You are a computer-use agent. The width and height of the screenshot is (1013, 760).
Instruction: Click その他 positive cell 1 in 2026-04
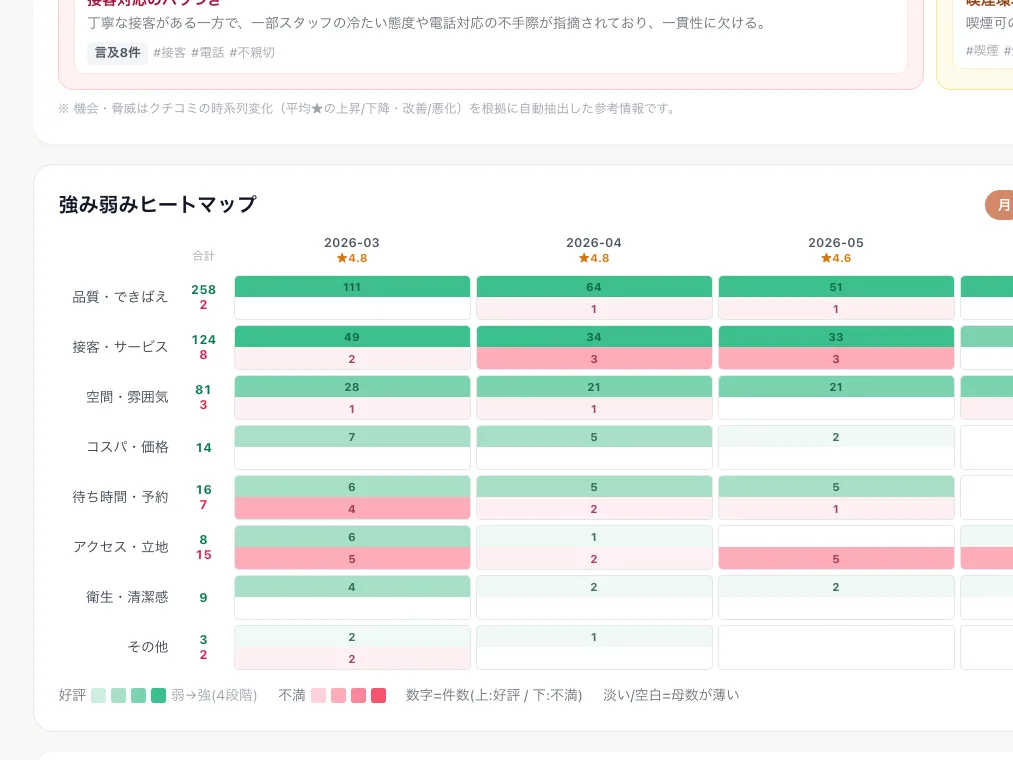pos(594,637)
